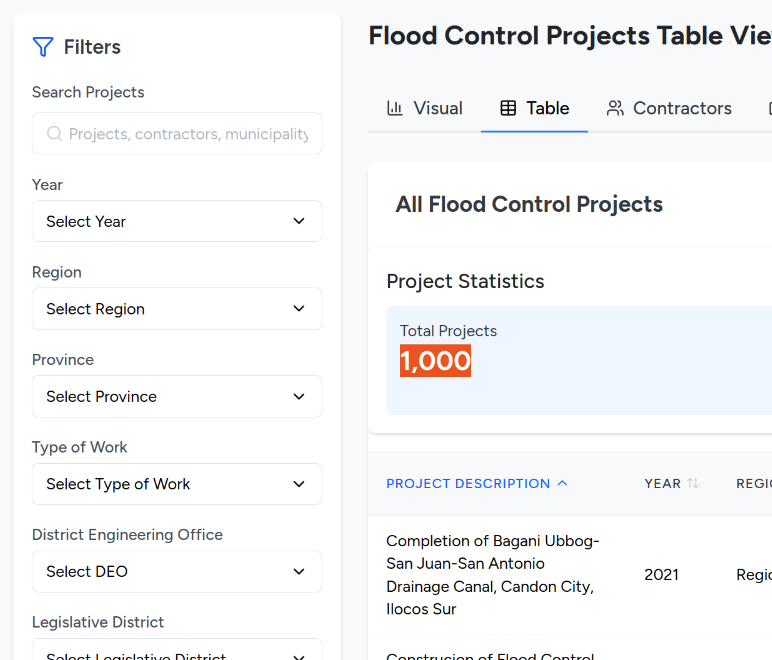Switch to the Visual tab
This screenshot has width=772, height=660.
point(438,108)
